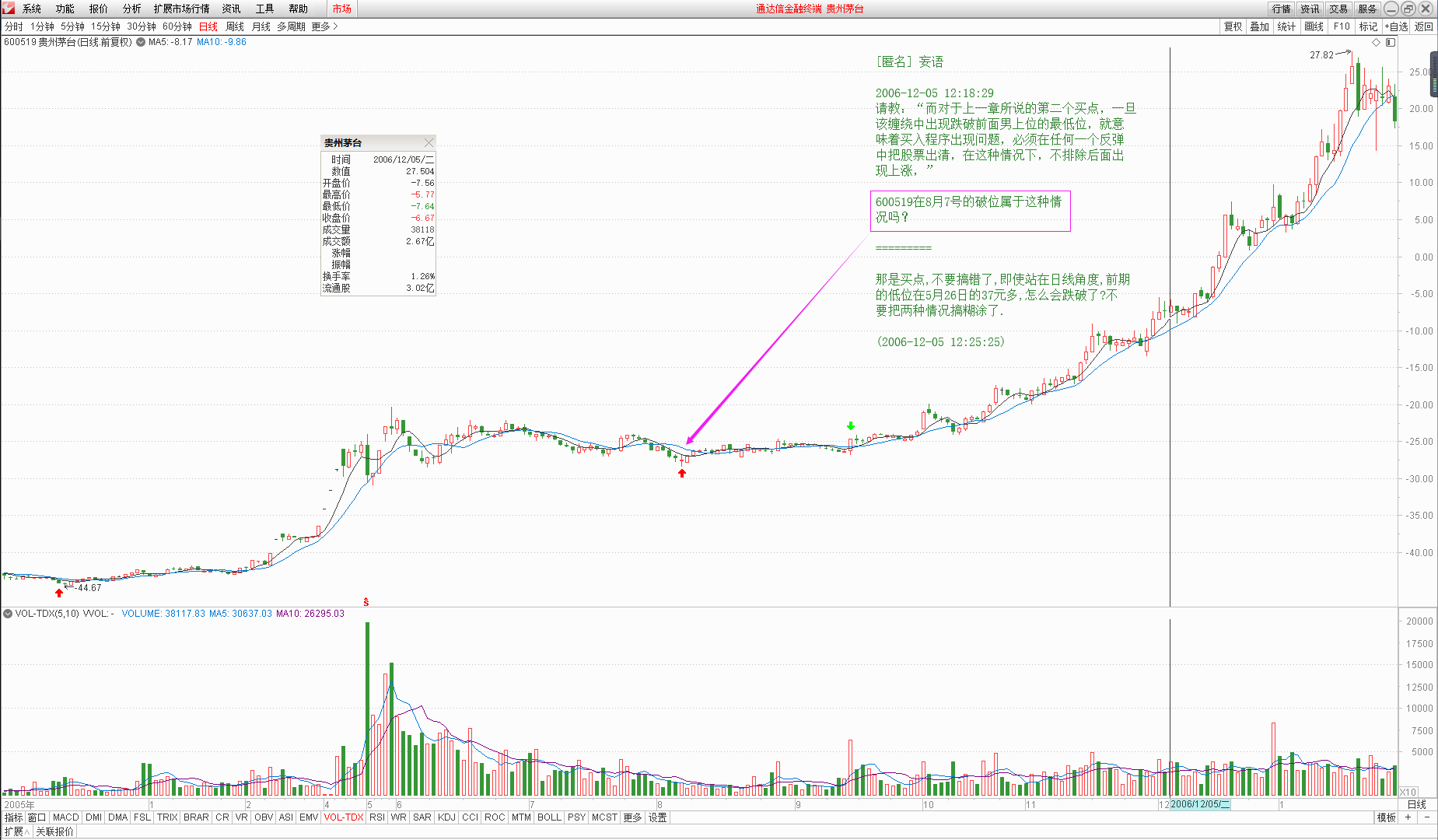Click the plus zoom-in button at bottom right
Screen dimensions: 1438x840
click(x=1408, y=817)
